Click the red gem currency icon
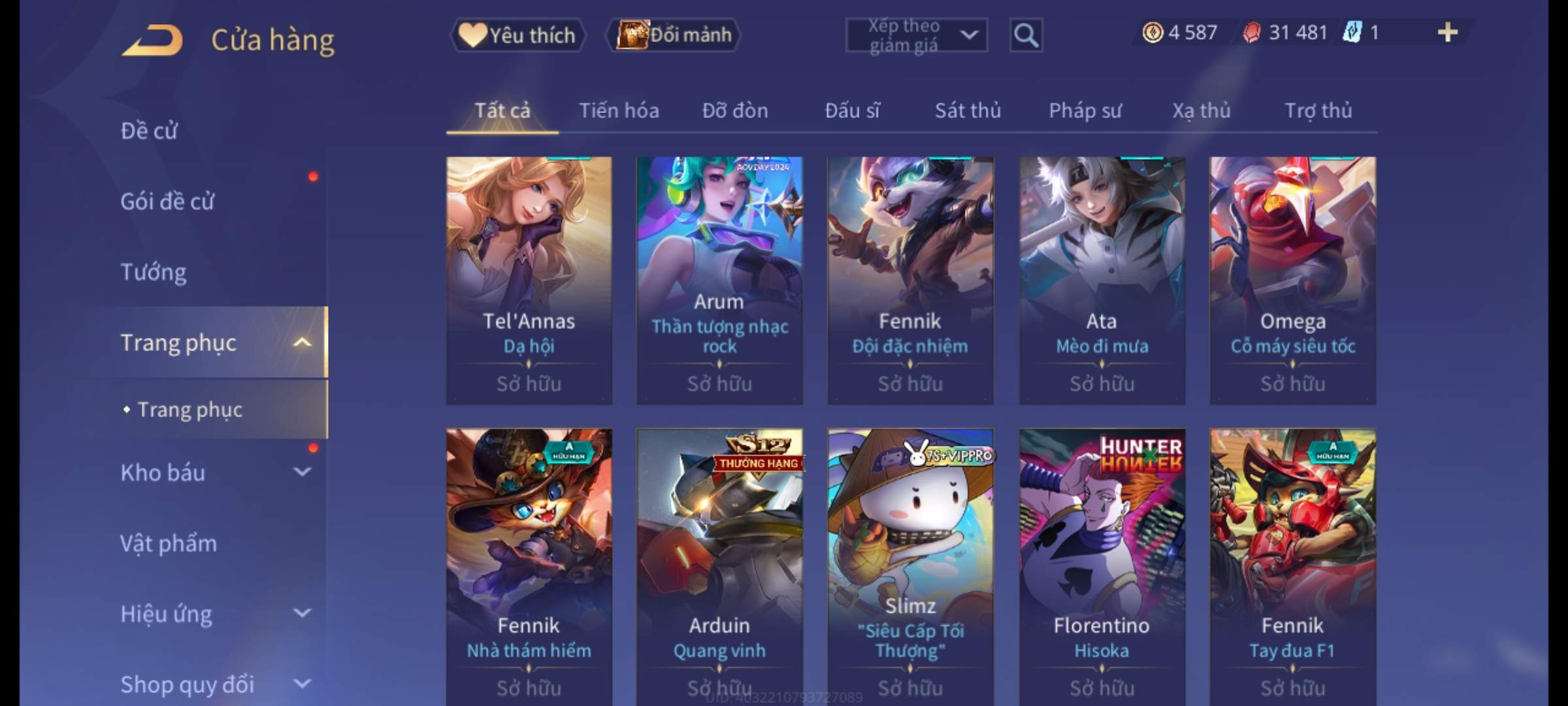 pyautogui.click(x=1251, y=33)
